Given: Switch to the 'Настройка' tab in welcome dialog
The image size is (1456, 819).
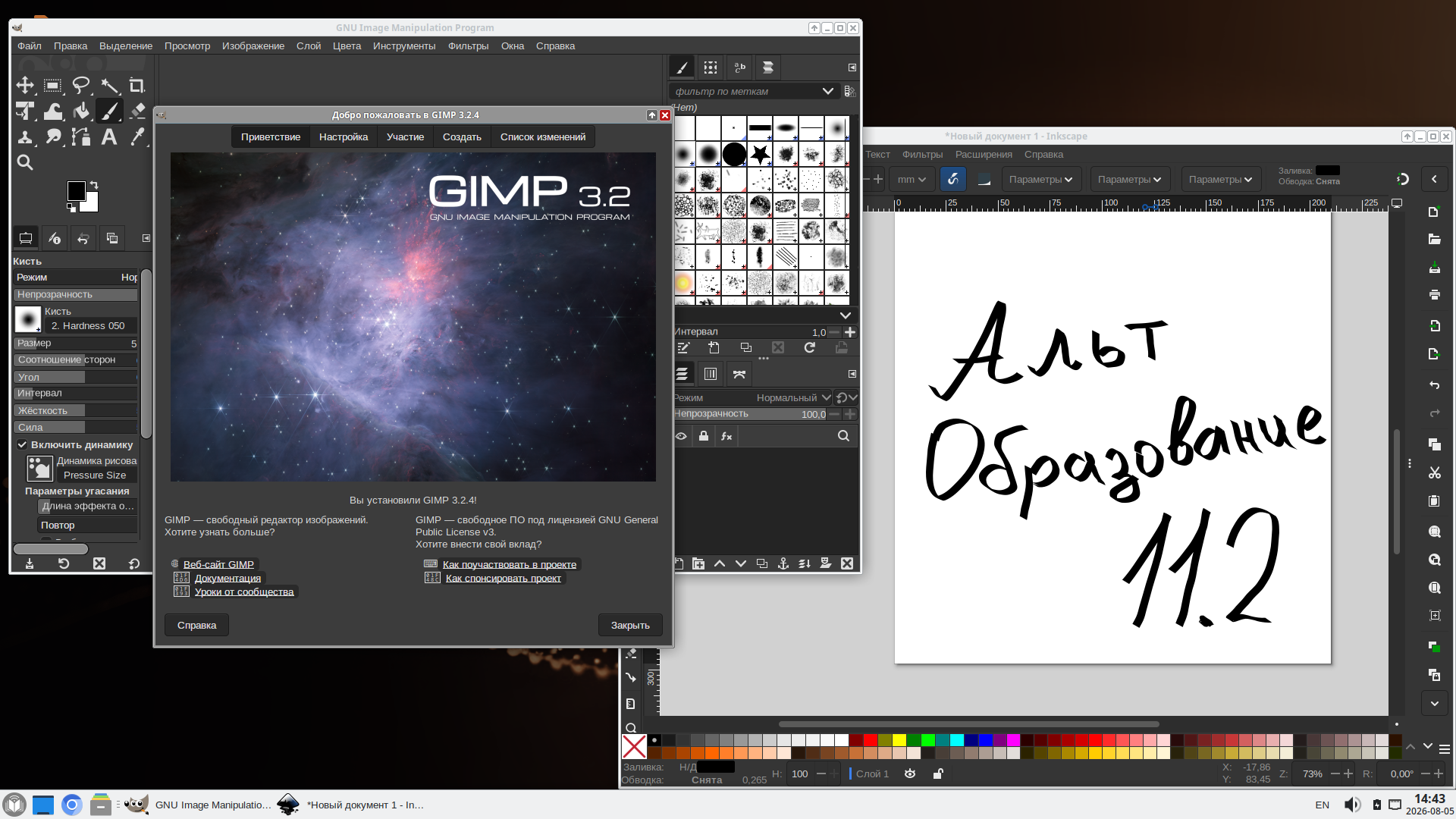Looking at the screenshot, I should pos(344,137).
